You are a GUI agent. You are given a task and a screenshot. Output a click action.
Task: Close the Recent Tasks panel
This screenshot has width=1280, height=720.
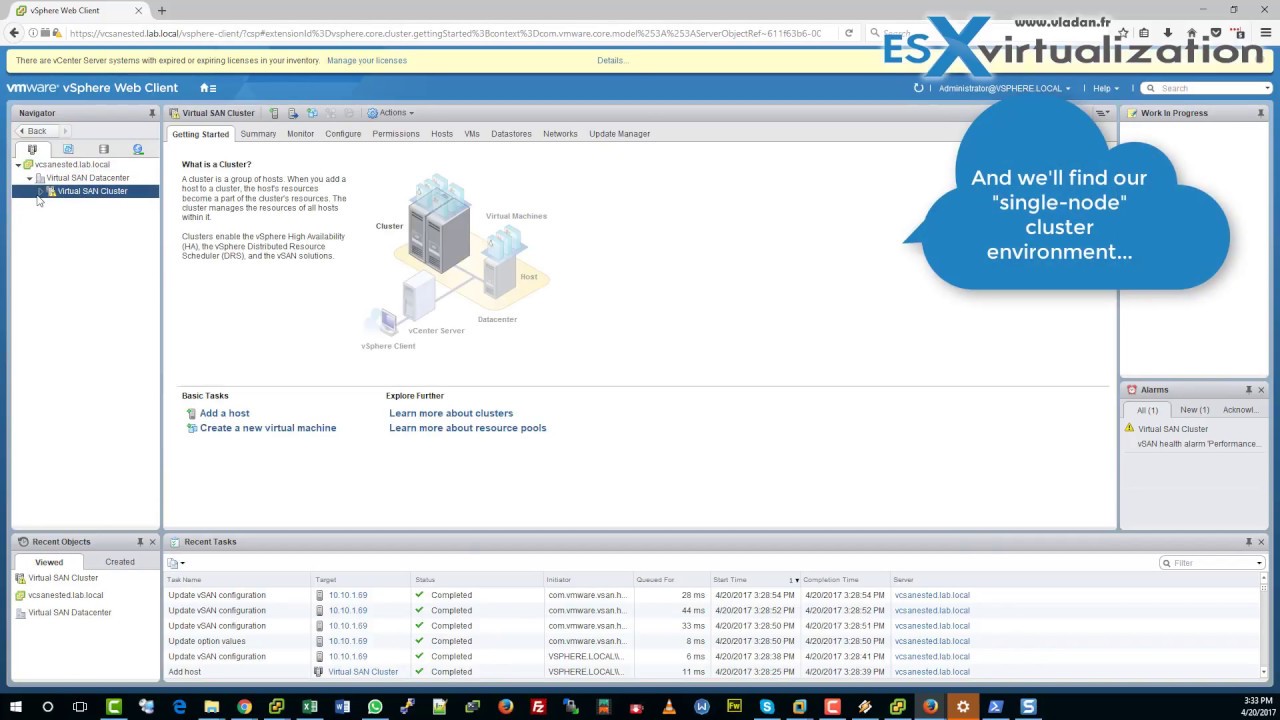click(1261, 542)
